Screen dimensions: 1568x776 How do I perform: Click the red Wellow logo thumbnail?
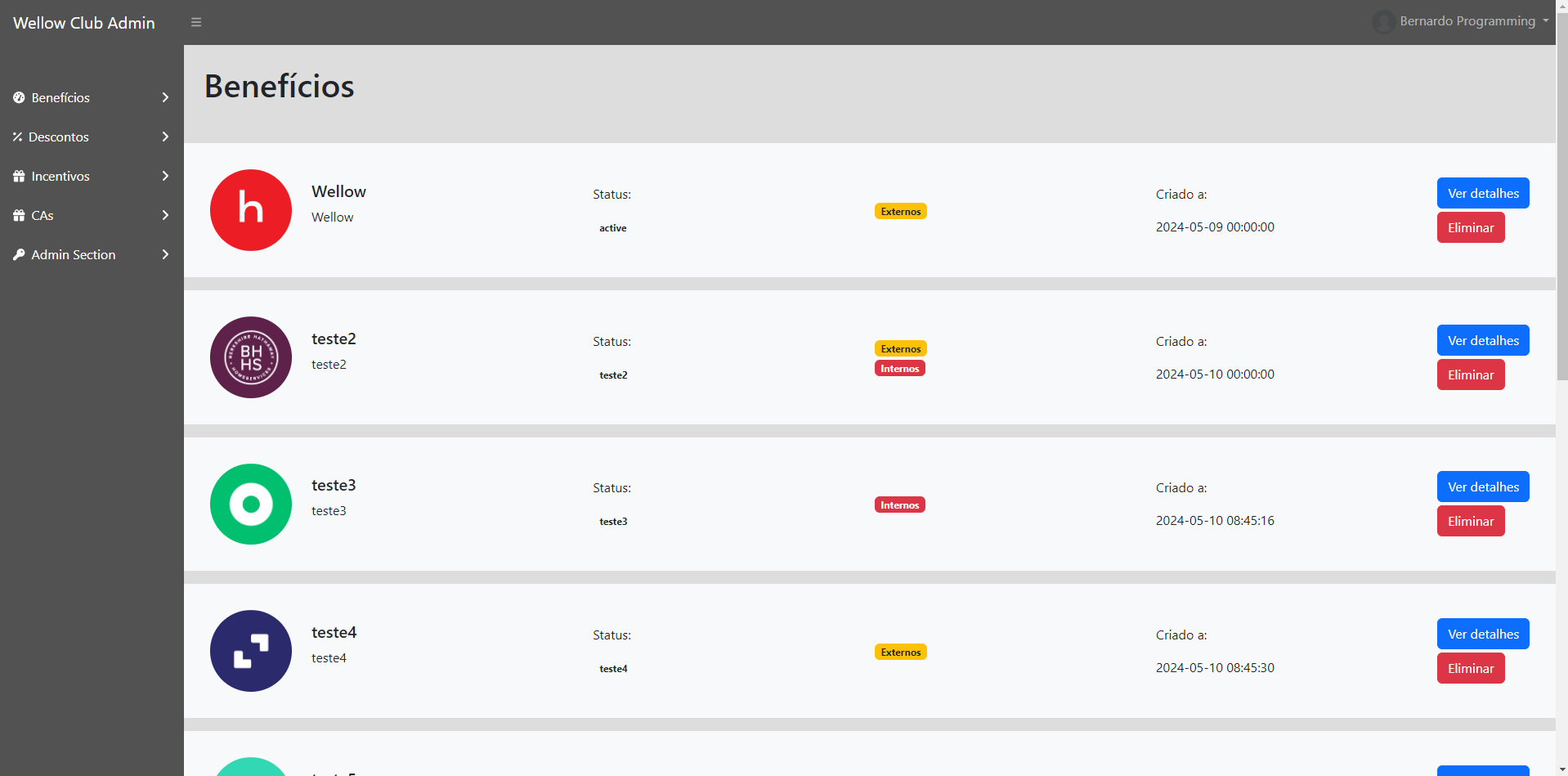(x=251, y=210)
